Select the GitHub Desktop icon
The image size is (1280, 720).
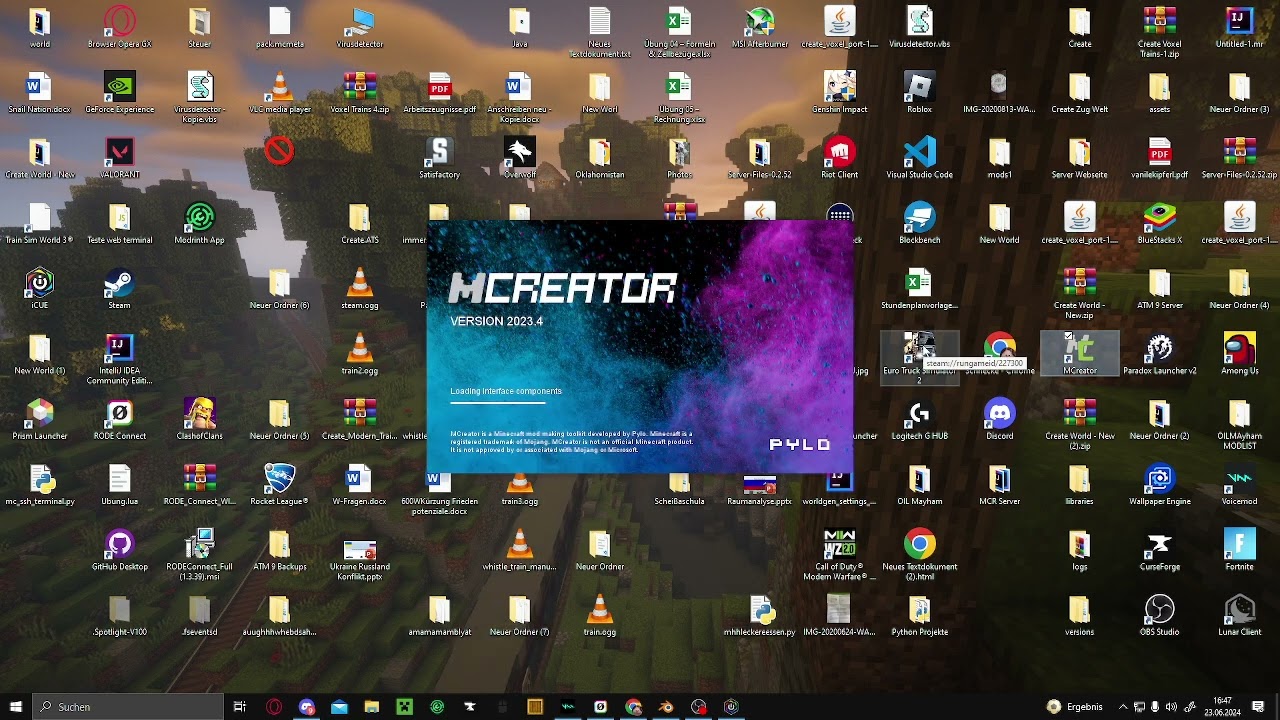[x=119, y=550]
